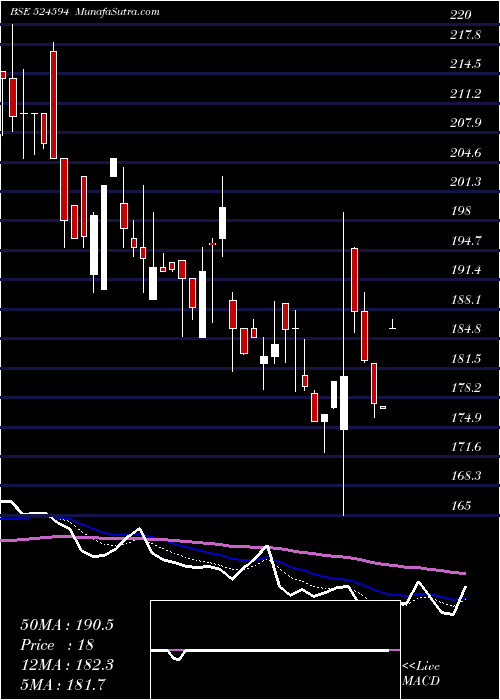Screen dimensions: 500x700
Task: Click the 50MA : 190.5 reading
Action: pos(67,625)
